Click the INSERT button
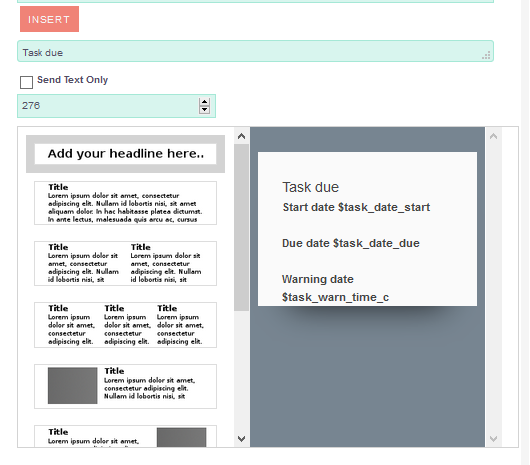 (x=49, y=19)
